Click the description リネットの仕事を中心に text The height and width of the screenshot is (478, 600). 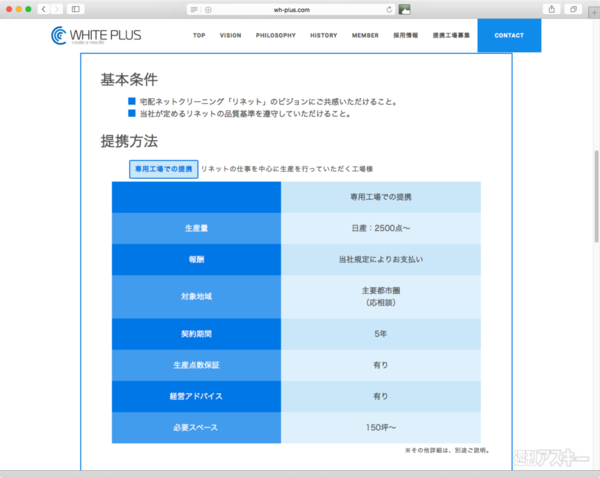287,169
